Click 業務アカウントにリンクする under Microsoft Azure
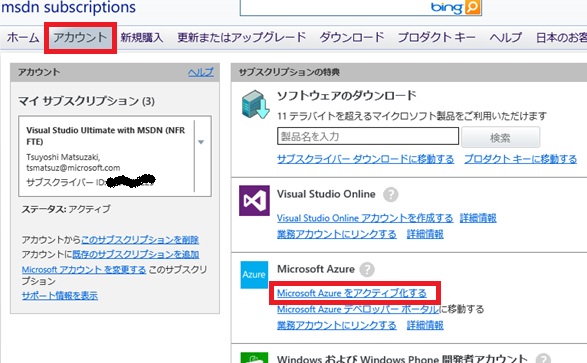 tap(337, 325)
